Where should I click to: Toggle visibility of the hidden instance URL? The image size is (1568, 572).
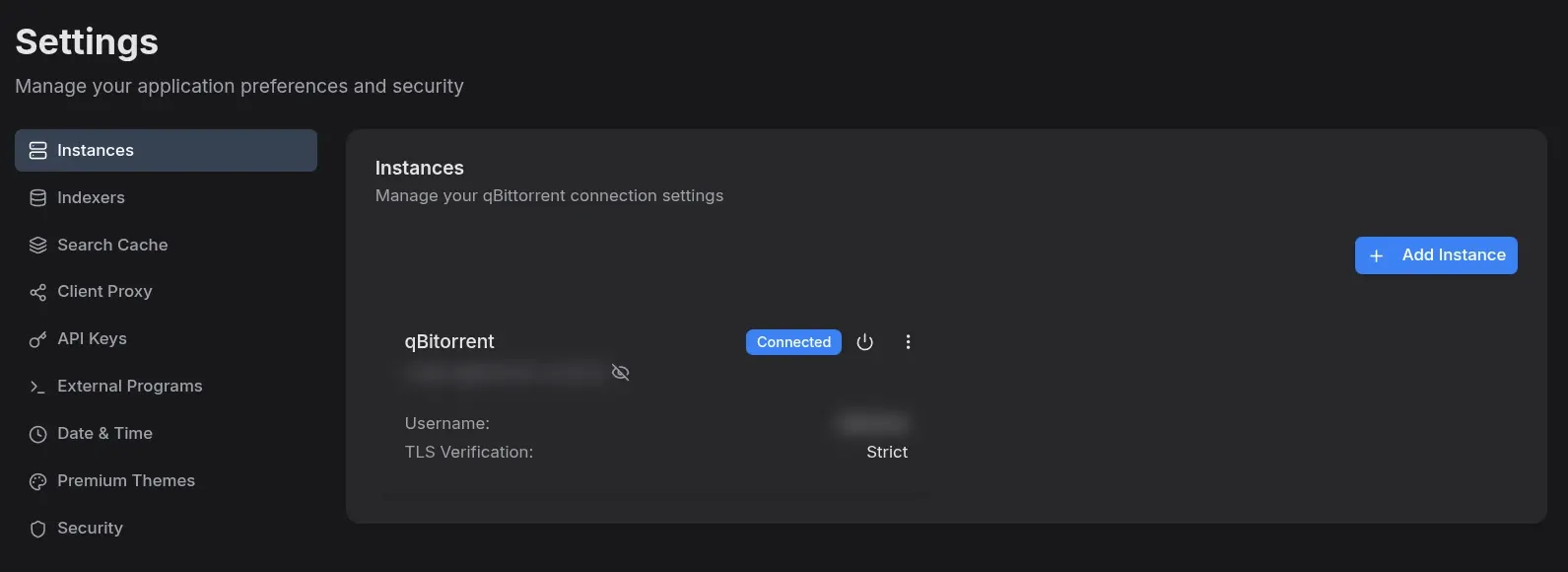[x=620, y=373]
